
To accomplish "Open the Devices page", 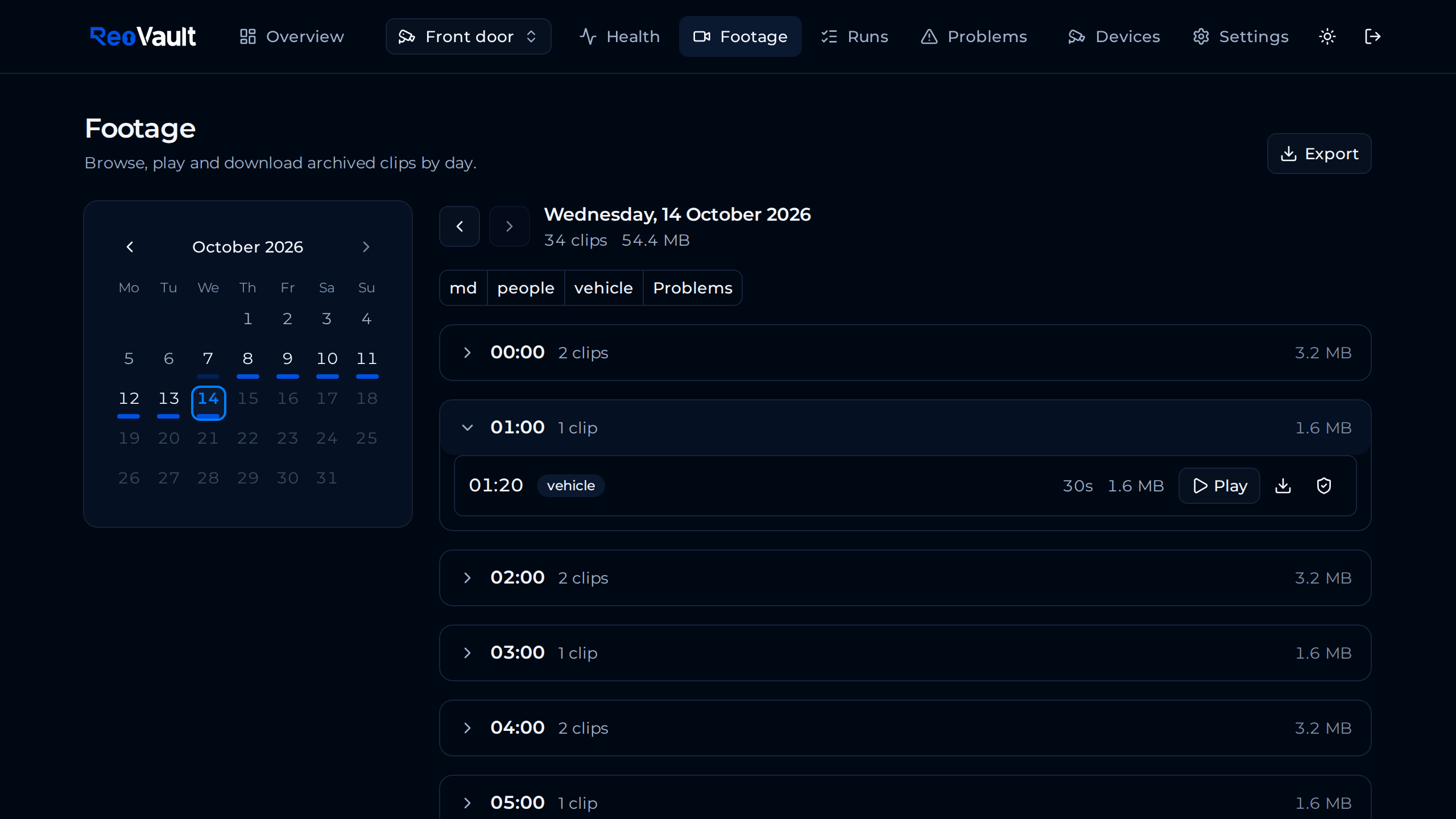I will [x=1114, y=36].
